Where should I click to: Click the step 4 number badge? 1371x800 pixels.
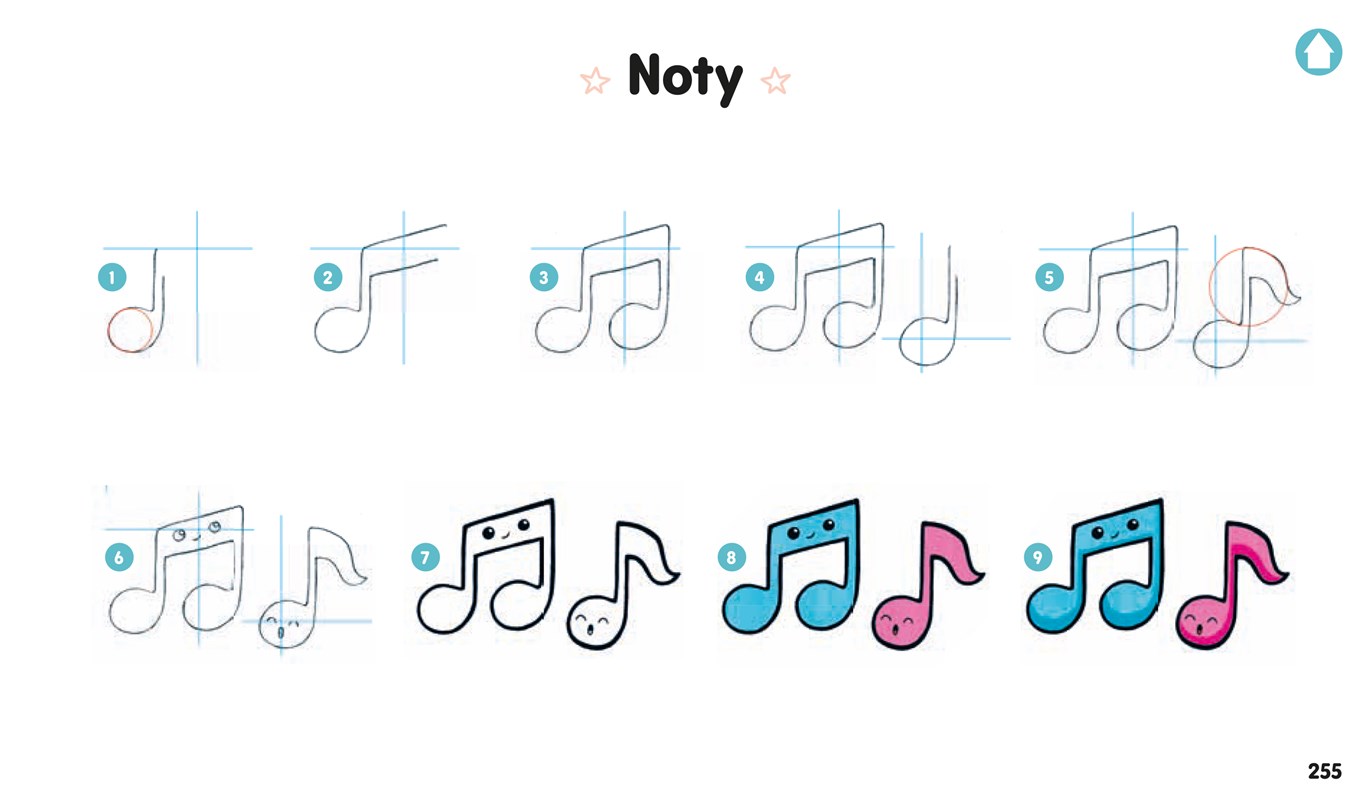coord(760,277)
